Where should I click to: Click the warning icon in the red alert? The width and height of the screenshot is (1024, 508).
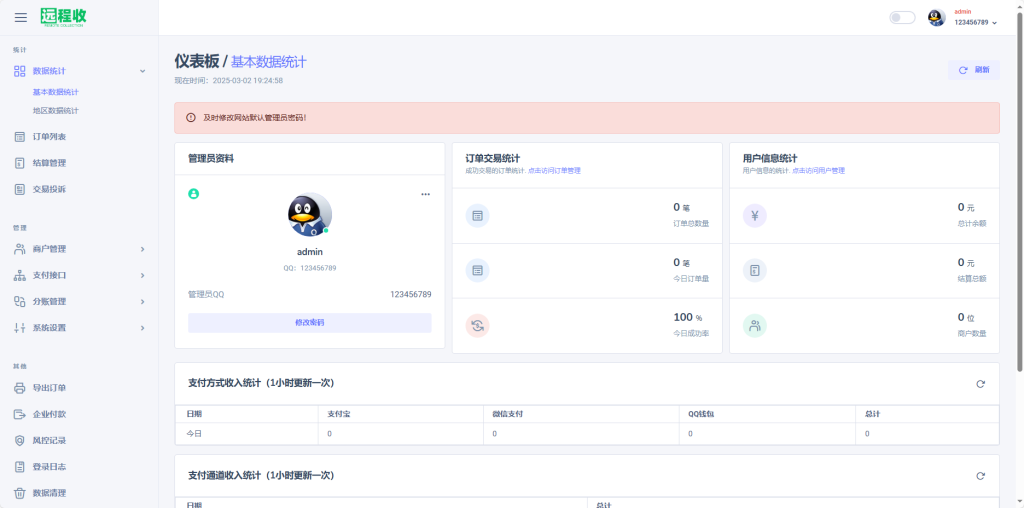191,118
